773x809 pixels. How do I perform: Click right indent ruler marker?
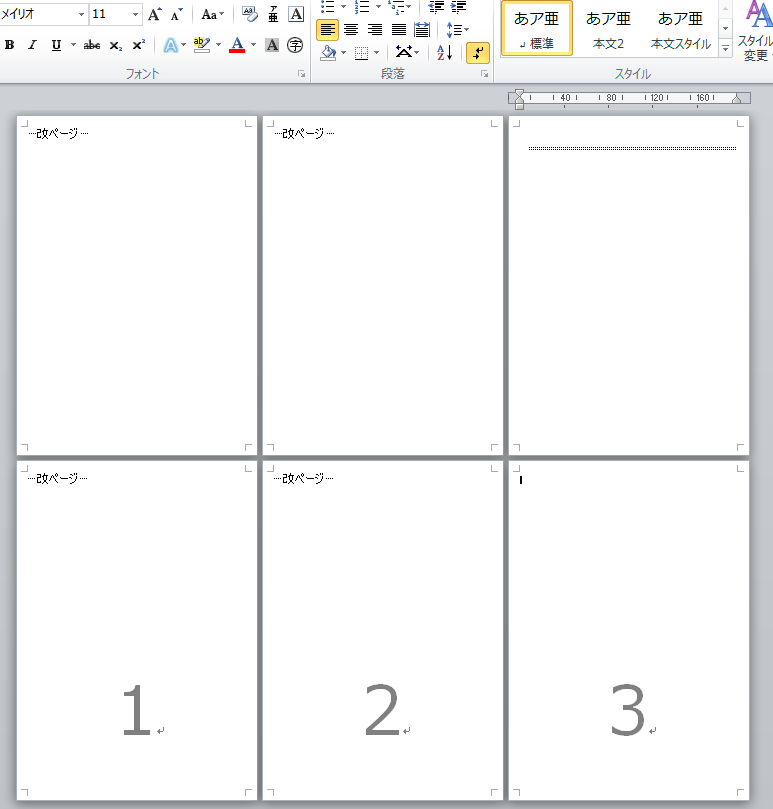pos(737,99)
